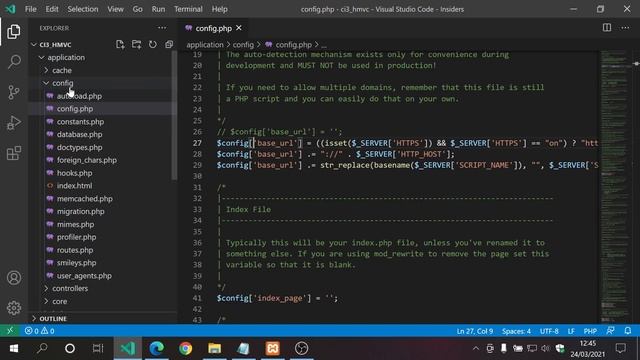Image resolution: width=640 pixels, height=360 pixels.
Task: Open the Manage gear icon
Action: point(13,308)
